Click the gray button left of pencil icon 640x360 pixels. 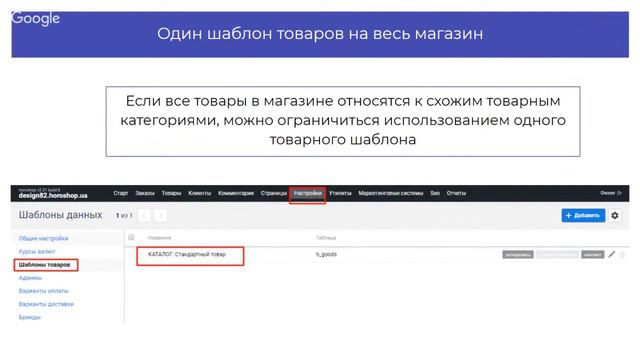pos(593,255)
